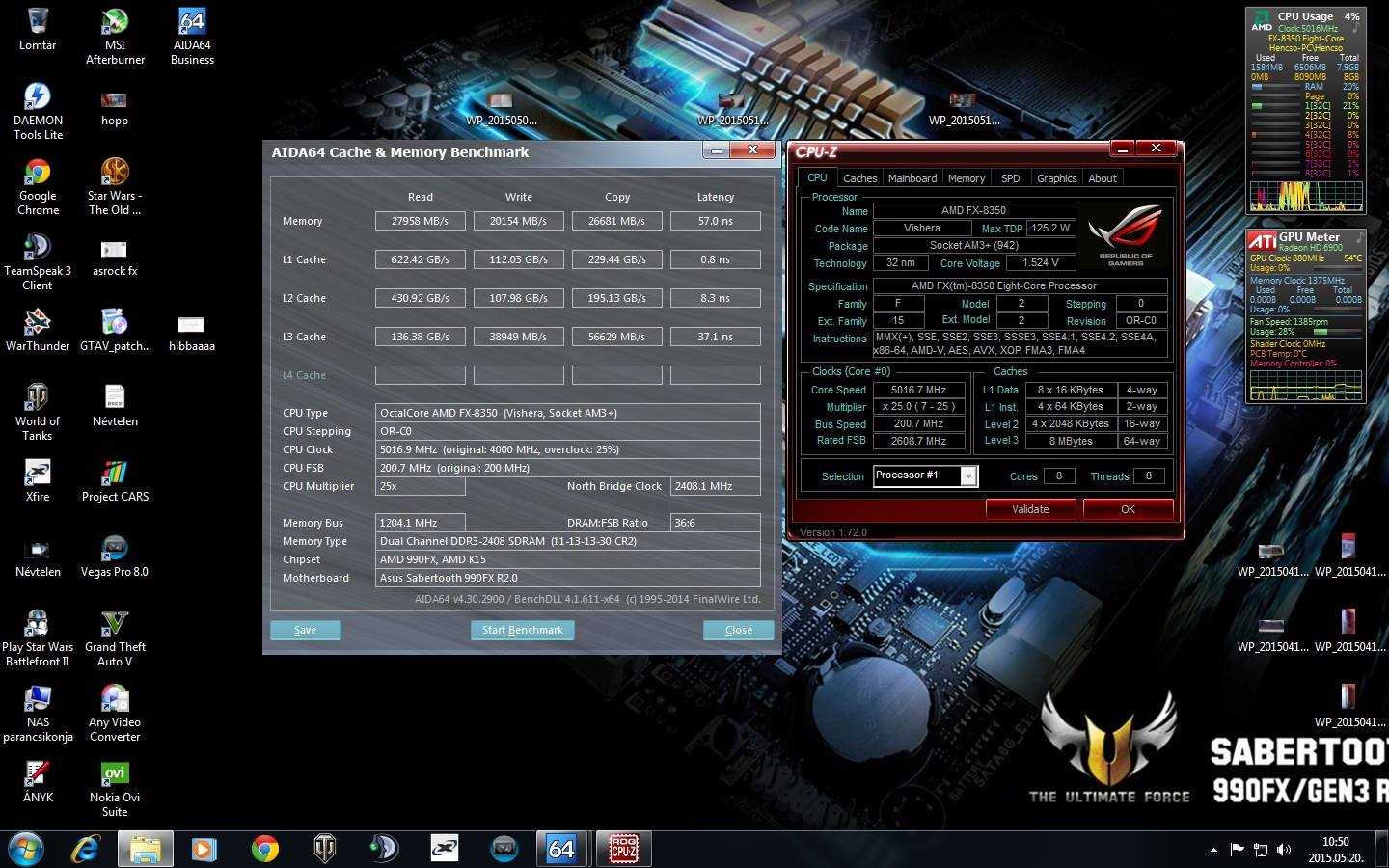Viewport: 1389px width, 868px height.
Task: Switch to AIDA64 taskbar button
Action: coord(562,849)
